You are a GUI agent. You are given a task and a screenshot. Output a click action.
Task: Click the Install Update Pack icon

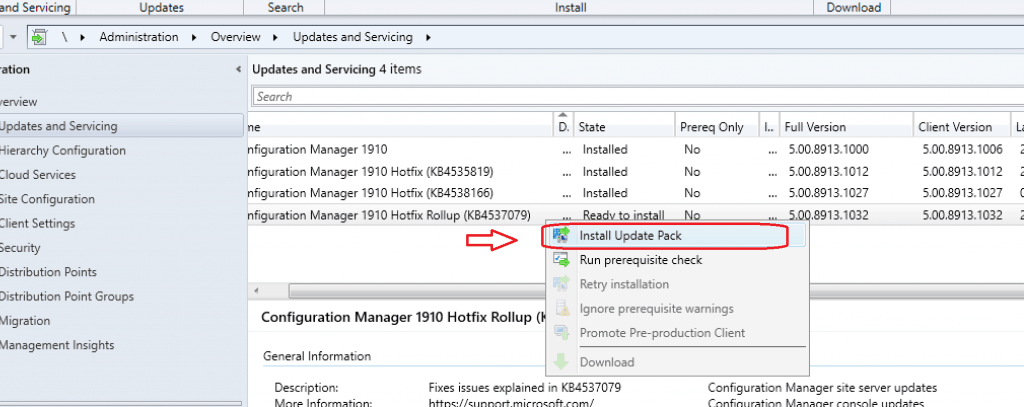(561, 236)
